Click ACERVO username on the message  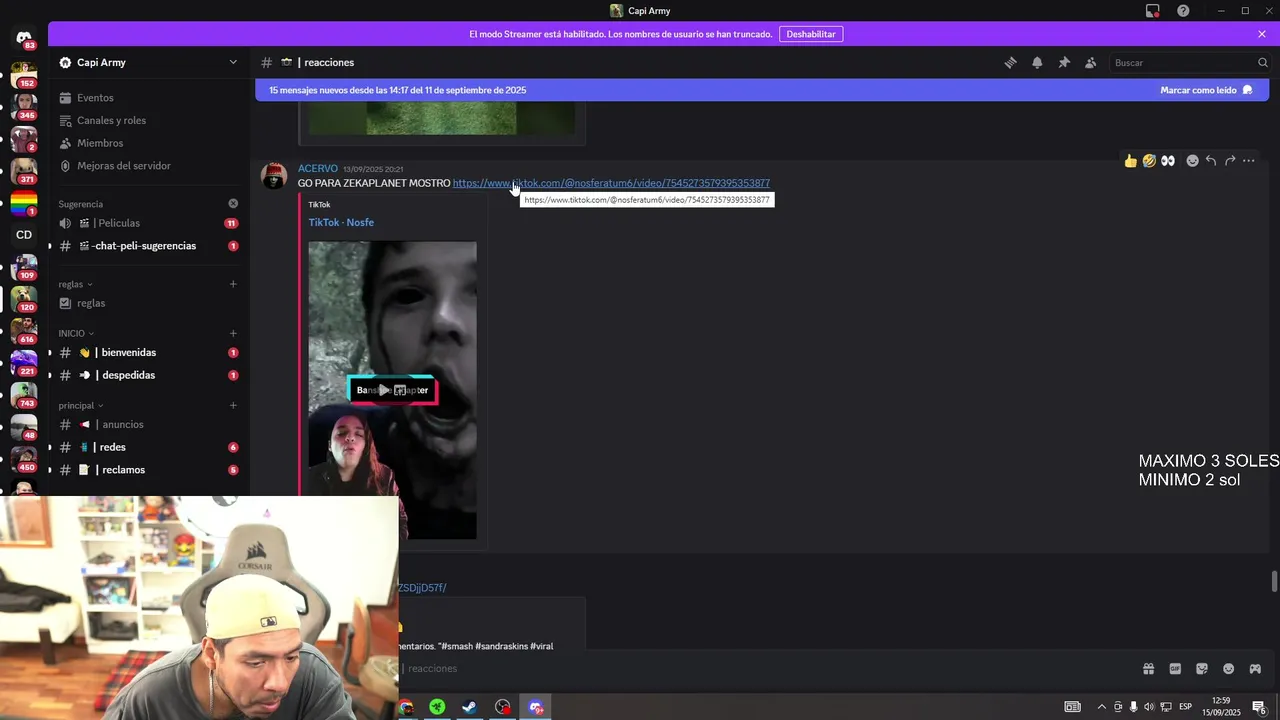(x=318, y=169)
